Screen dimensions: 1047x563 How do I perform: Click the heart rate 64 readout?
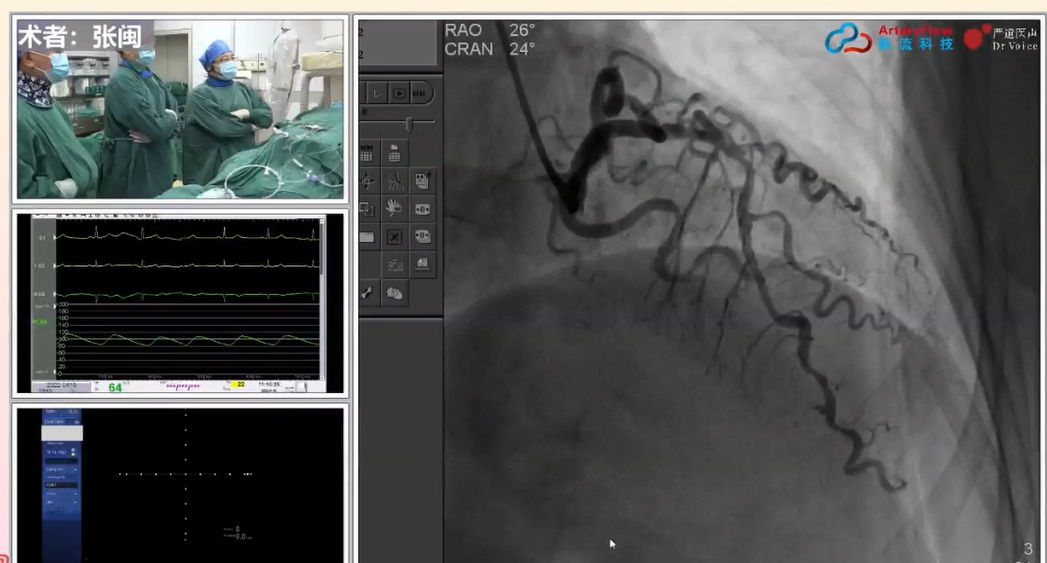tap(115, 387)
